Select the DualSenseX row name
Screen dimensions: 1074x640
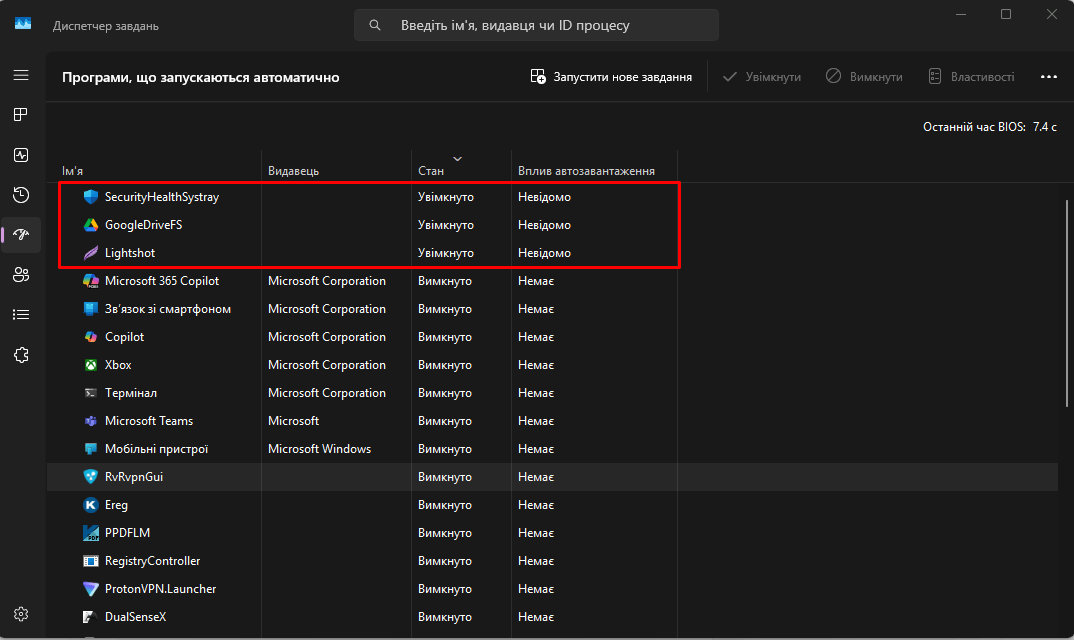(x=136, y=617)
